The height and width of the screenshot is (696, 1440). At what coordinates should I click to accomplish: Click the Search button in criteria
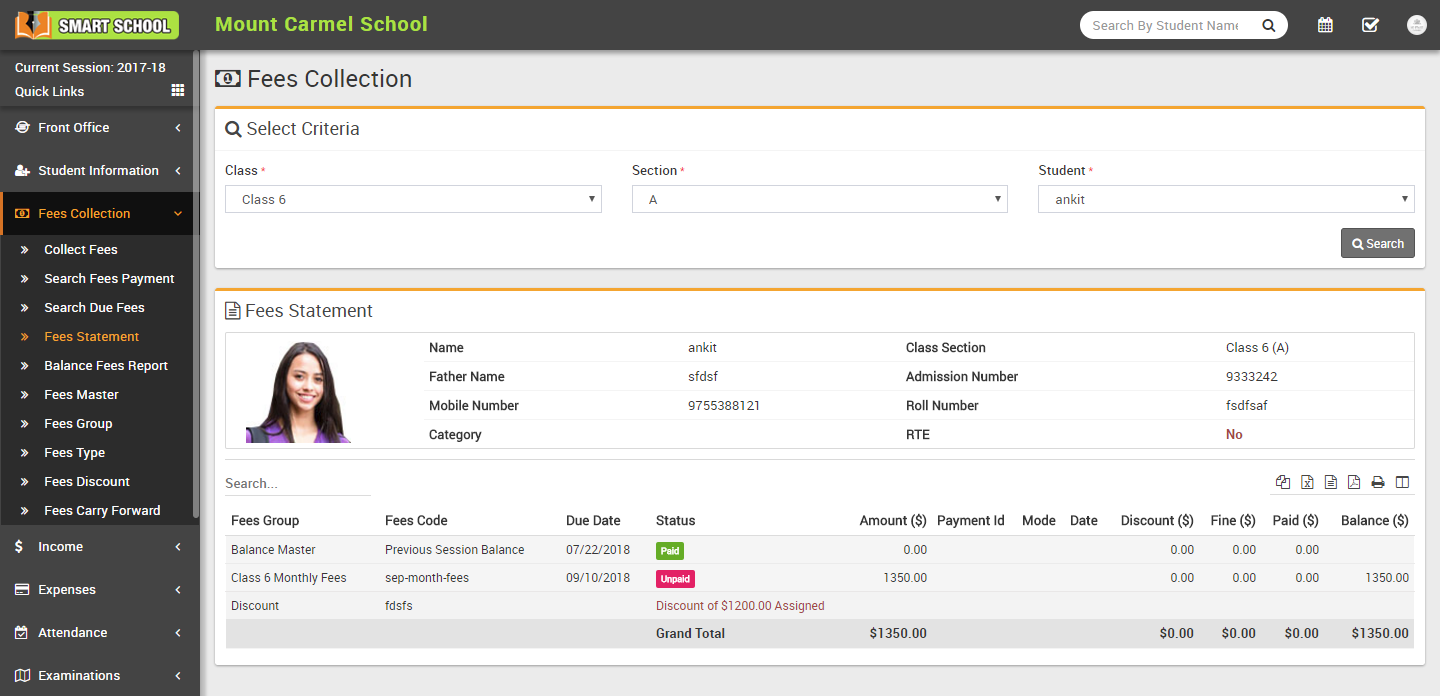coord(1377,243)
